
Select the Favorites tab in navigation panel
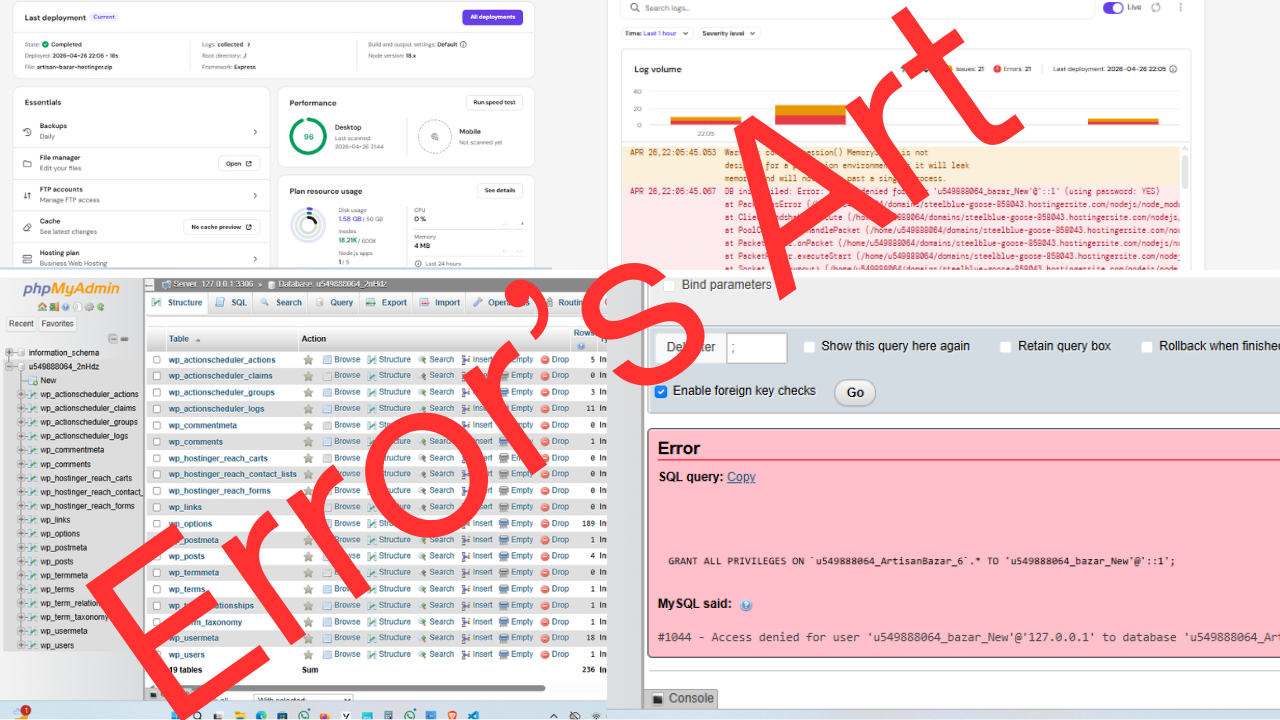point(57,324)
